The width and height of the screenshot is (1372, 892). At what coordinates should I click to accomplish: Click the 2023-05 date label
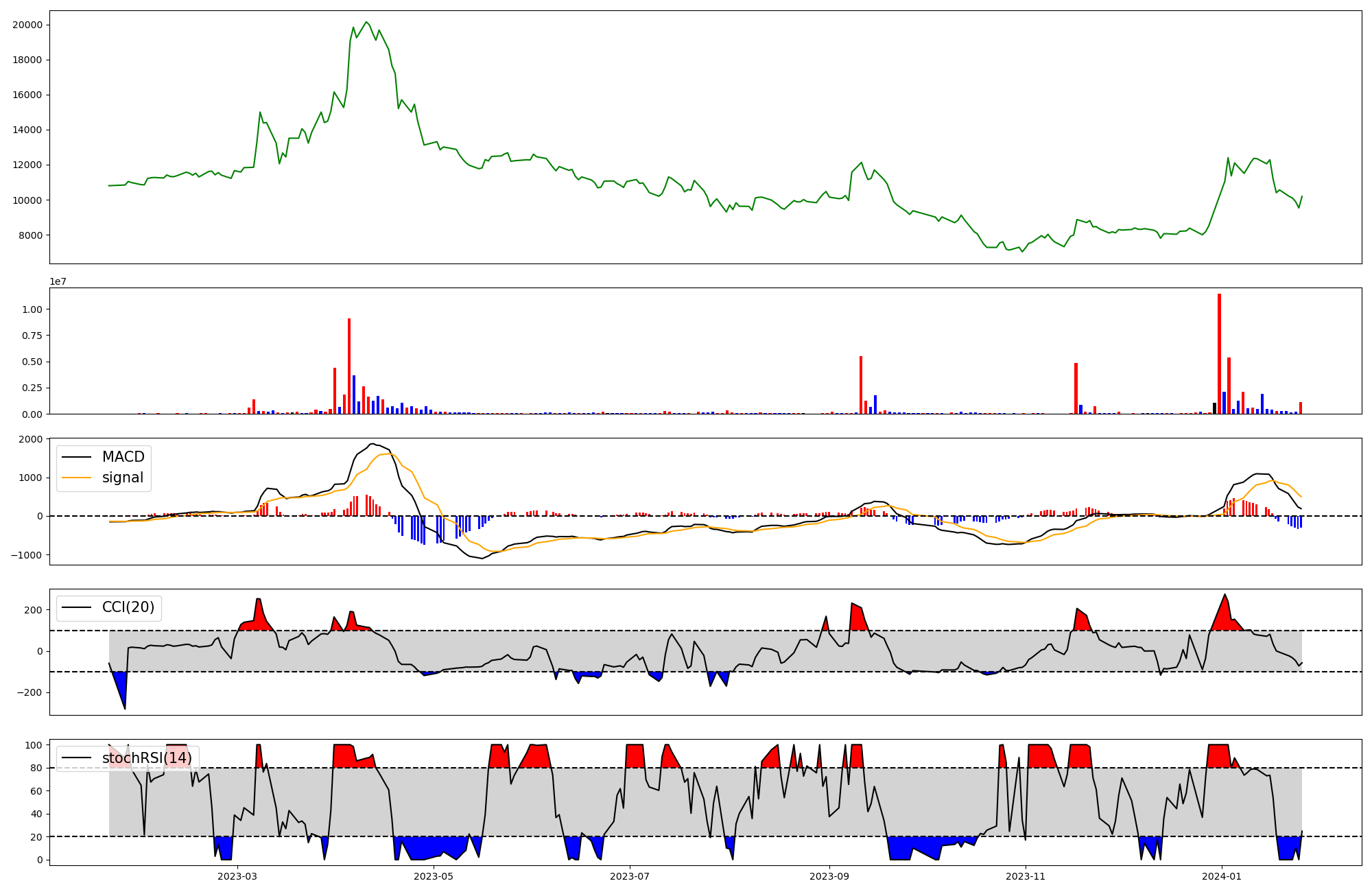[434, 876]
